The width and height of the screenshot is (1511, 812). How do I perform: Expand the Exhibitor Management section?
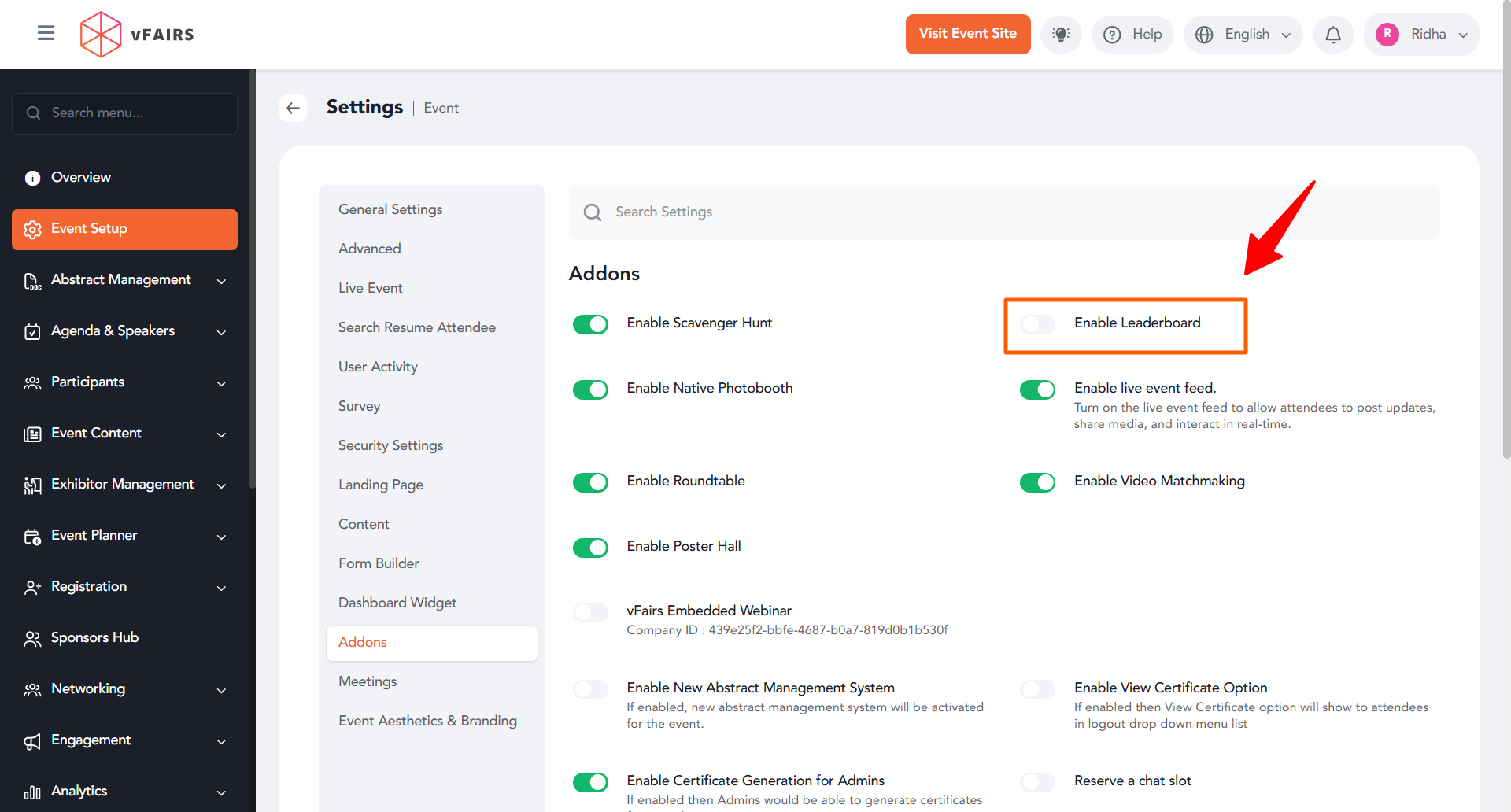tap(221, 485)
